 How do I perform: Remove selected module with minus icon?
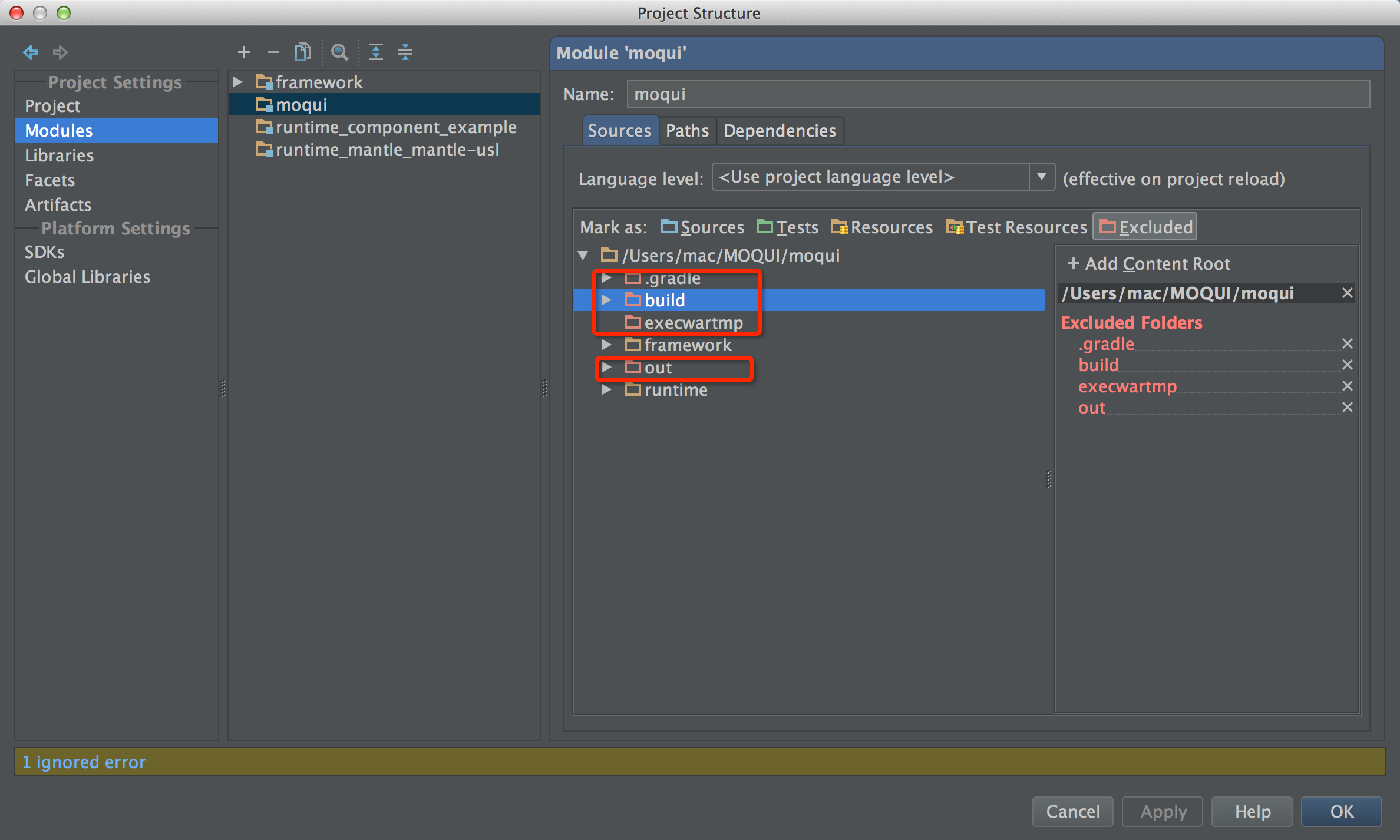(273, 52)
